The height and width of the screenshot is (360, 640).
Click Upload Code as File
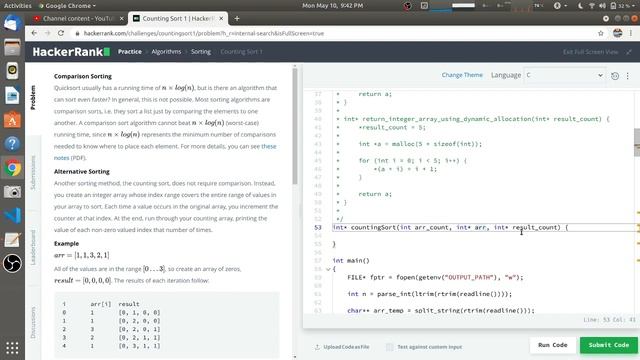pyautogui.click(x=342, y=347)
